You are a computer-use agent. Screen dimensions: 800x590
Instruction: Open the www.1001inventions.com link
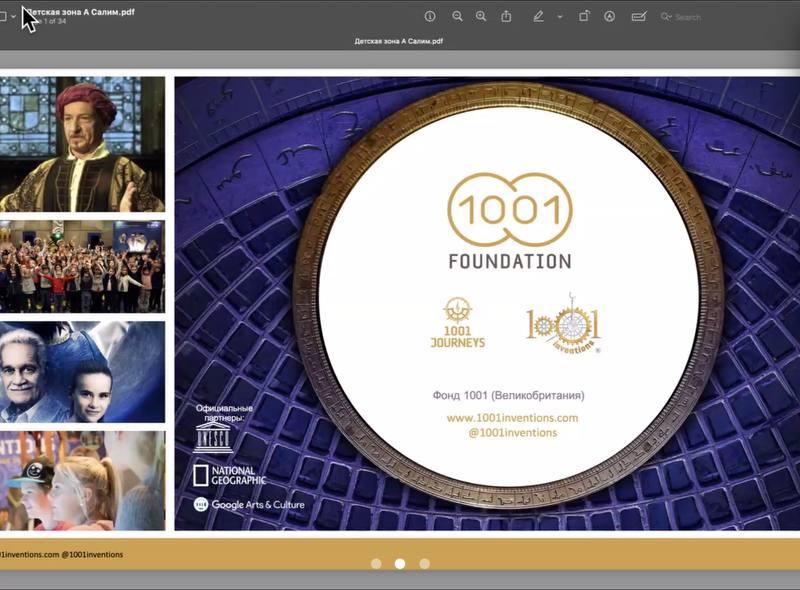pos(512,418)
